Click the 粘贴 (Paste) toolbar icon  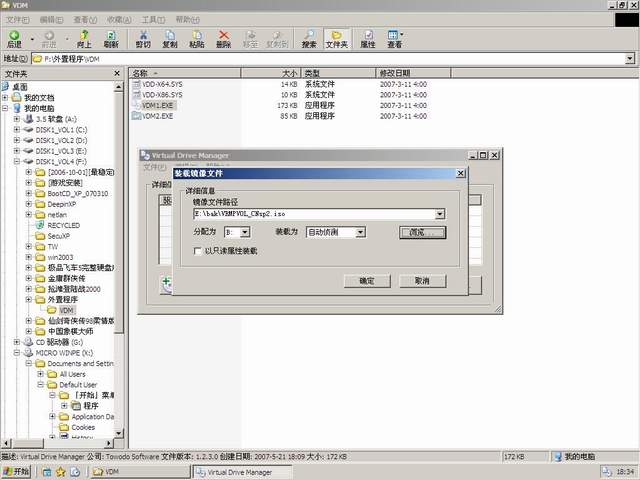point(197,39)
